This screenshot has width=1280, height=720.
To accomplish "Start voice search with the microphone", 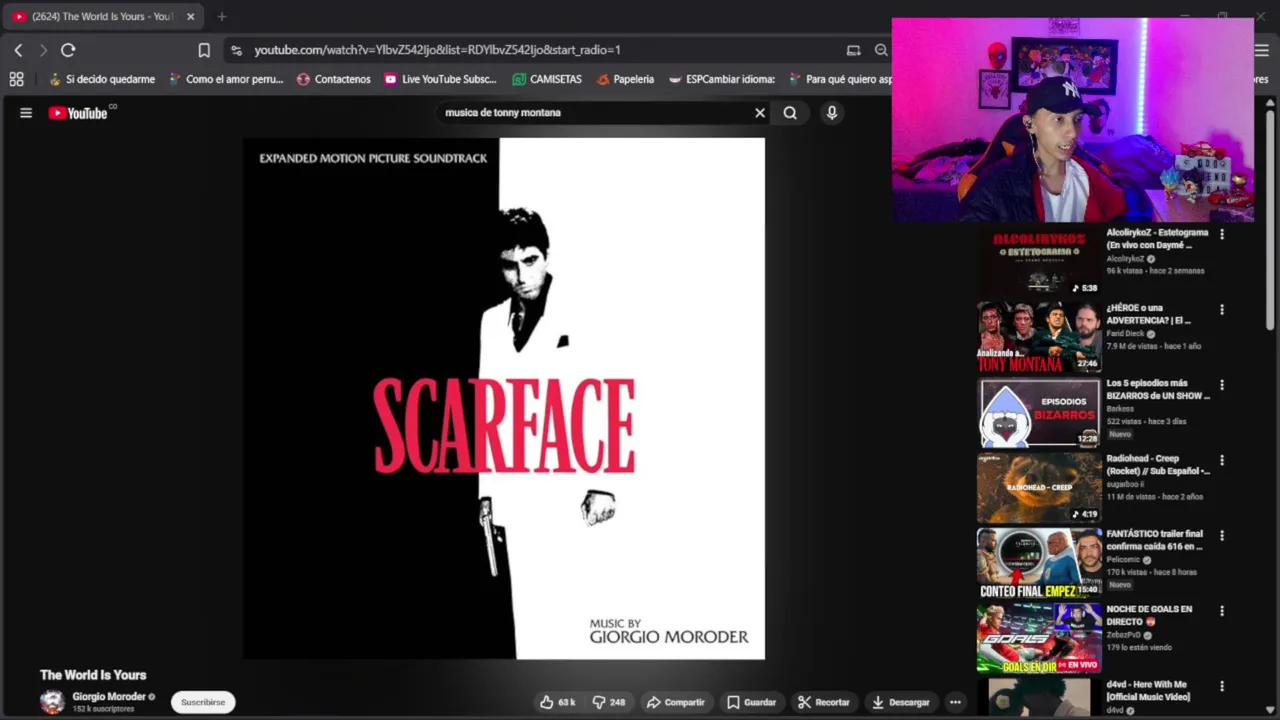I will [831, 113].
